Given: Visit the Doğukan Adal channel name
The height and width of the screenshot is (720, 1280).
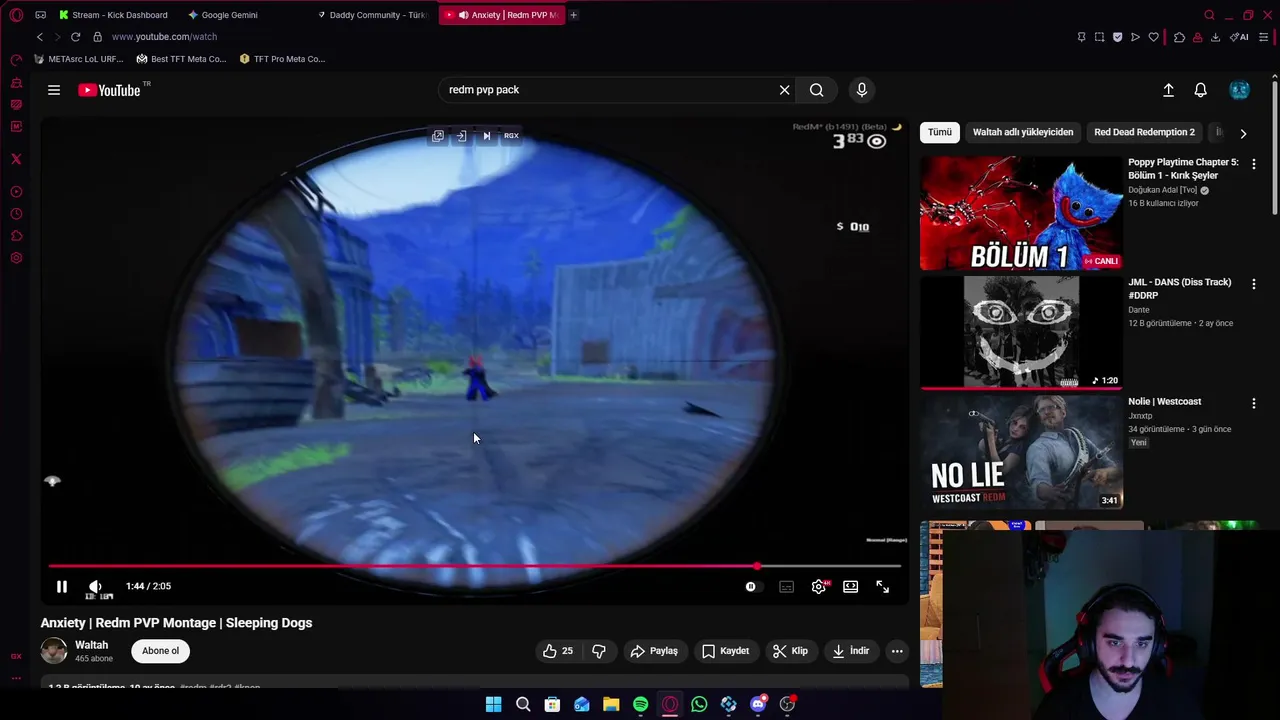Looking at the screenshot, I should point(1162,190).
